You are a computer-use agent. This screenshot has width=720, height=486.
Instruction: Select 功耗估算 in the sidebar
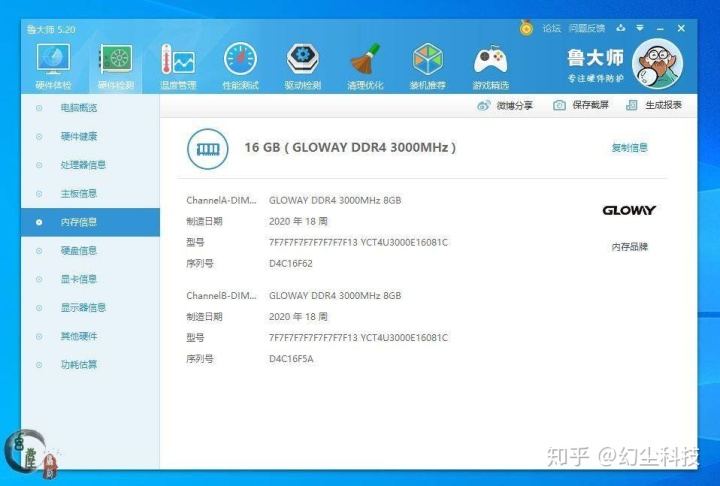tap(90, 364)
